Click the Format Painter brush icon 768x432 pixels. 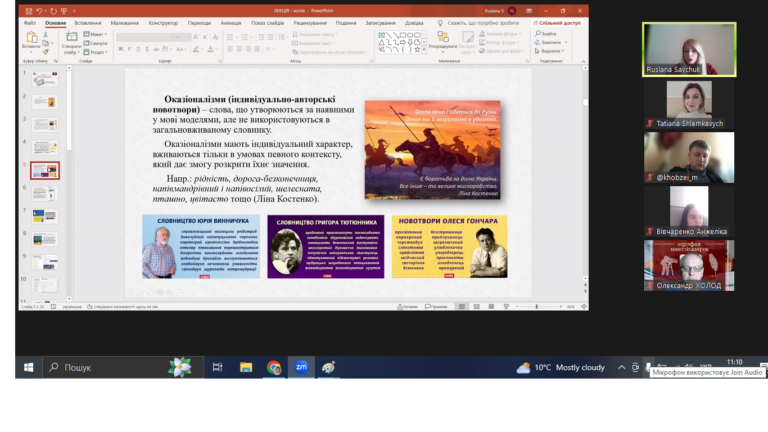click(x=46, y=51)
